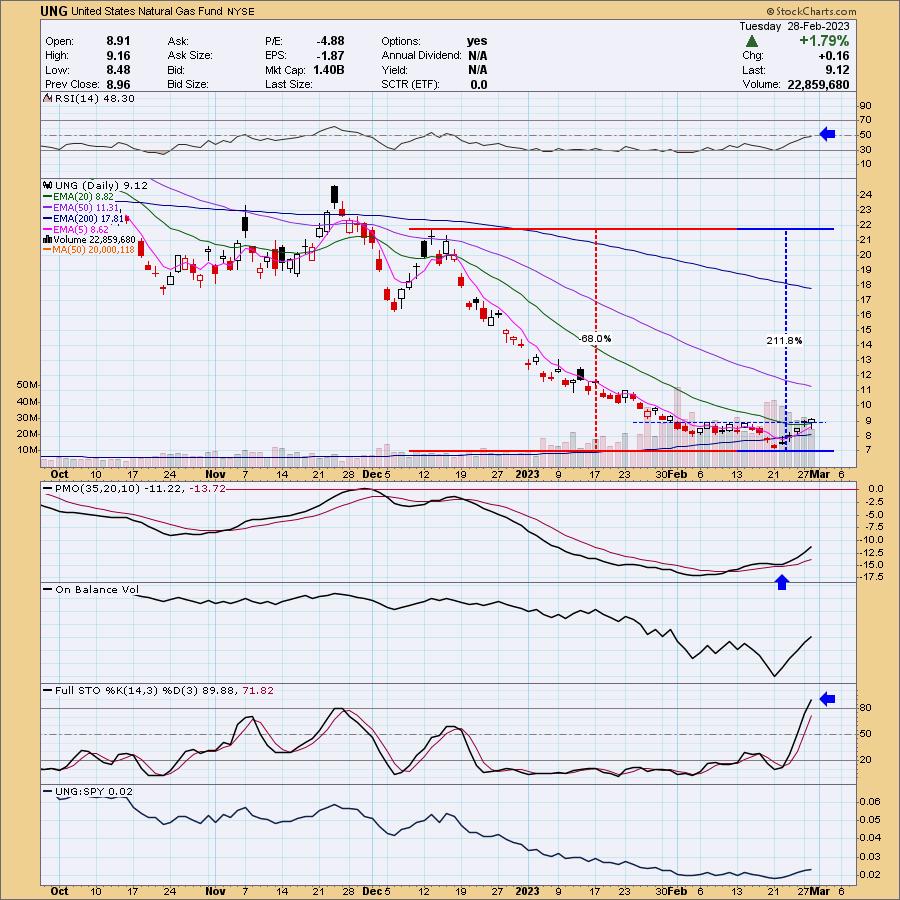Screen dimensions: 900x900
Task: Click the SCTR (ETF) value 0.0
Action: pyautogui.click(x=479, y=84)
